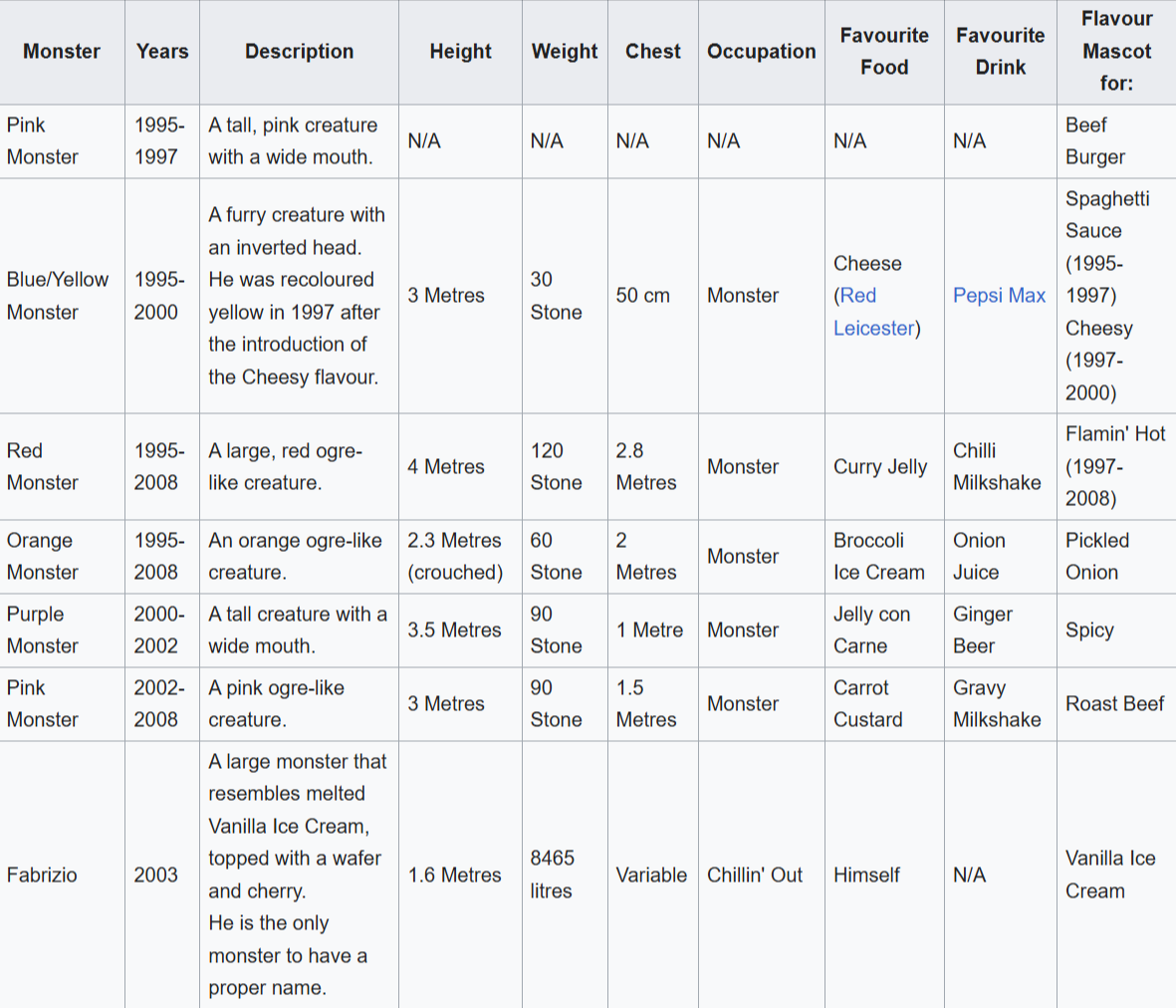Click the 2.8 Metres chest cell
The image size is (1176, 1008).
tap(652, 466)
